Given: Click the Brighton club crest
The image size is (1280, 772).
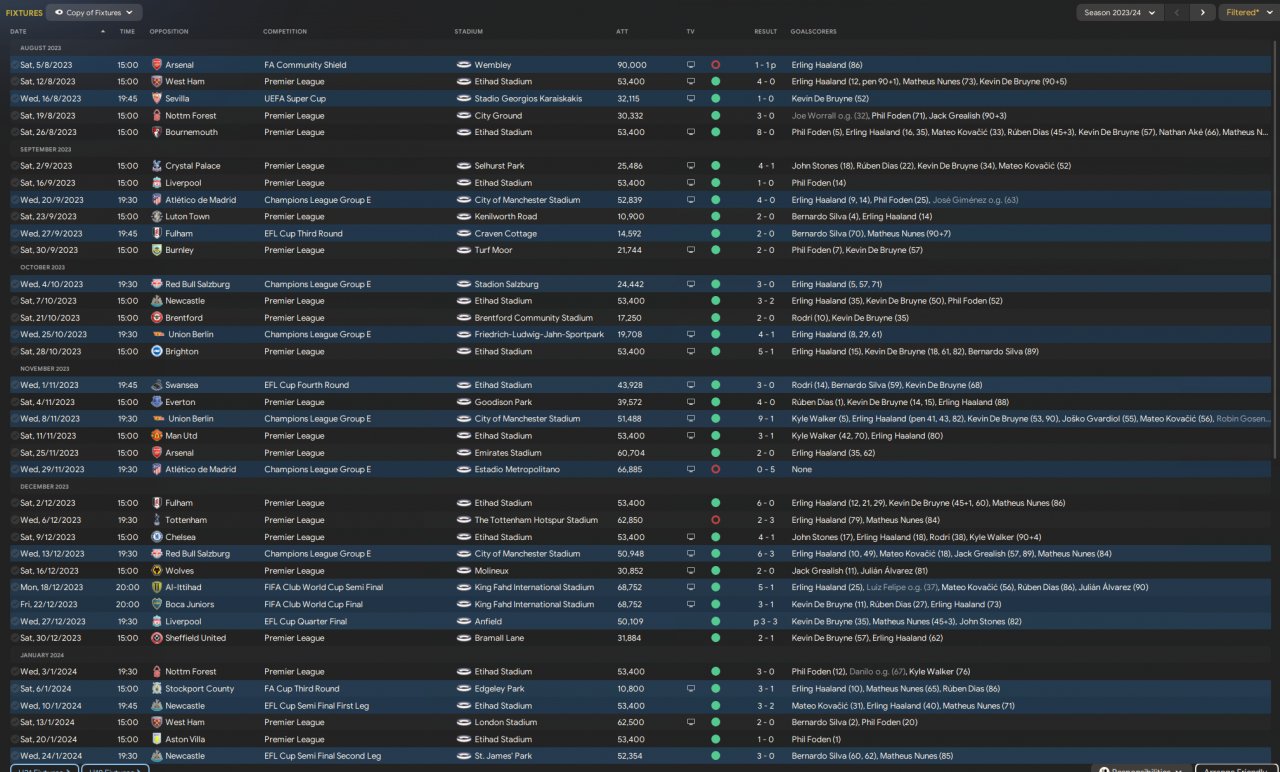Looking at the screenshot, I should tap(157, 352).
